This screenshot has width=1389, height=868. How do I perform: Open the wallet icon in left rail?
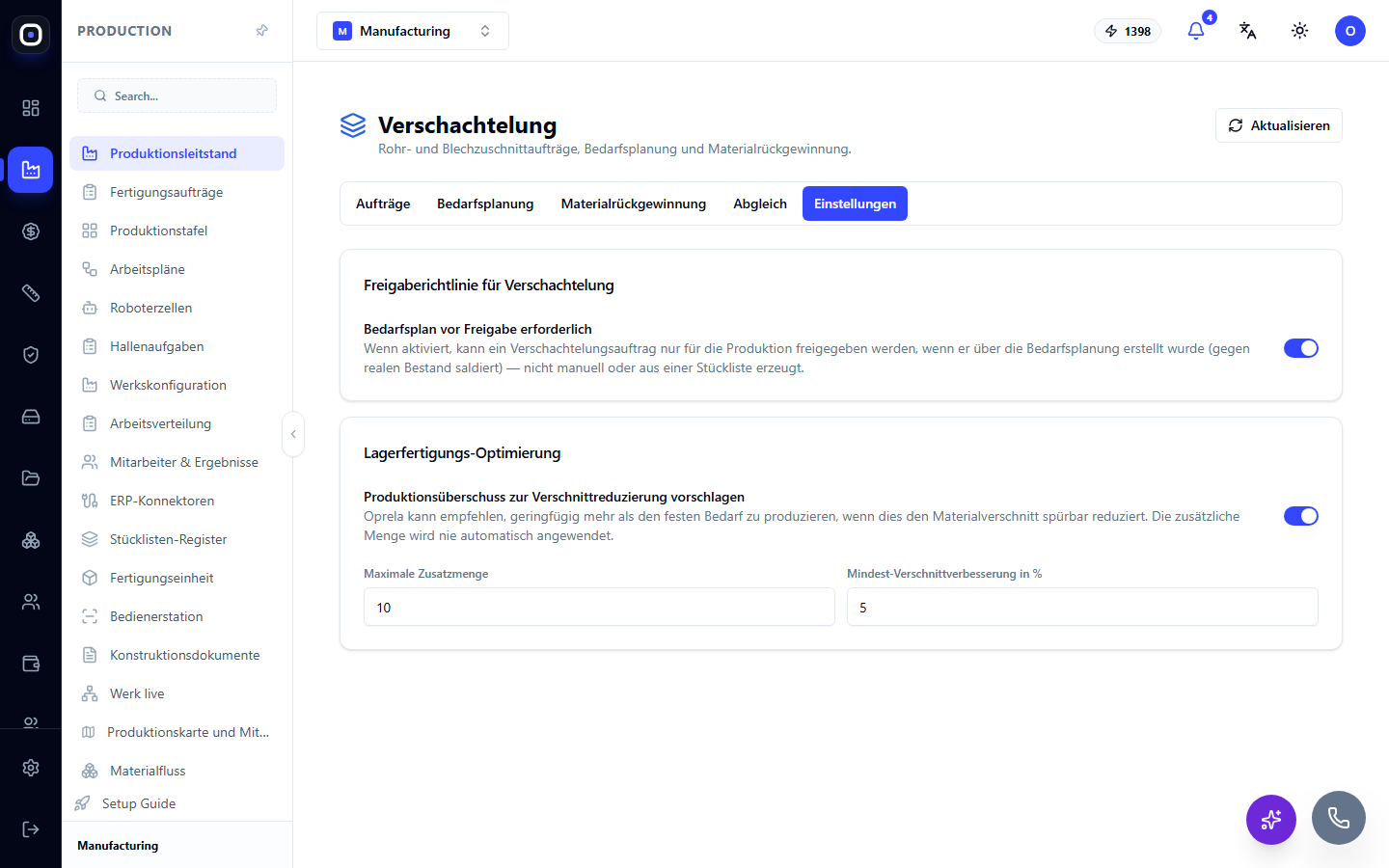pos(31,664)
